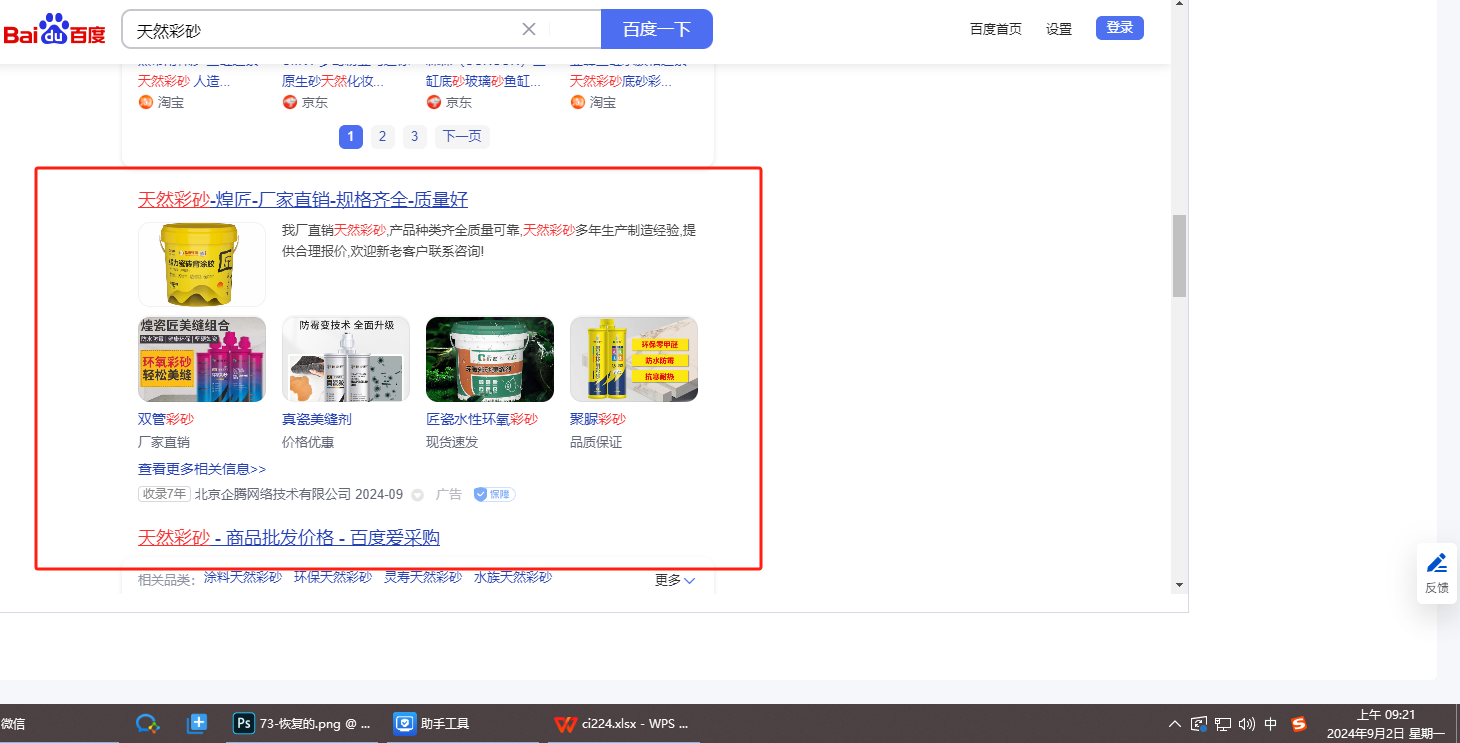The width and height of the screenshot is (1460, 743).
Task: Click the 现货速发 caption
Action: 452,442
